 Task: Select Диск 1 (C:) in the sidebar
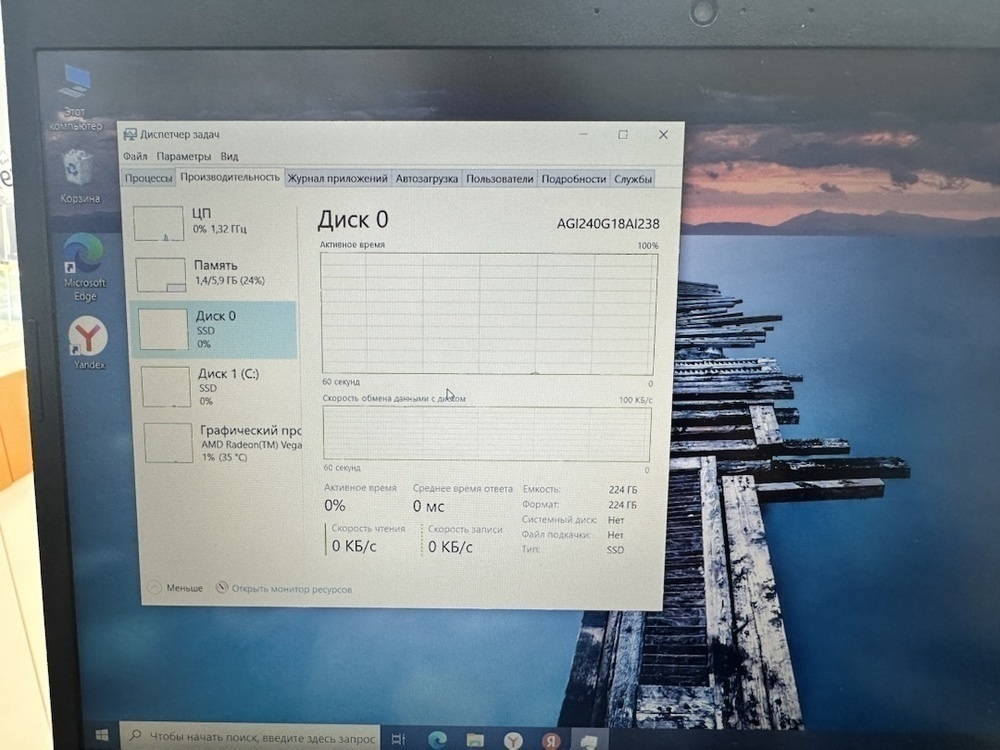coord(217,386)
